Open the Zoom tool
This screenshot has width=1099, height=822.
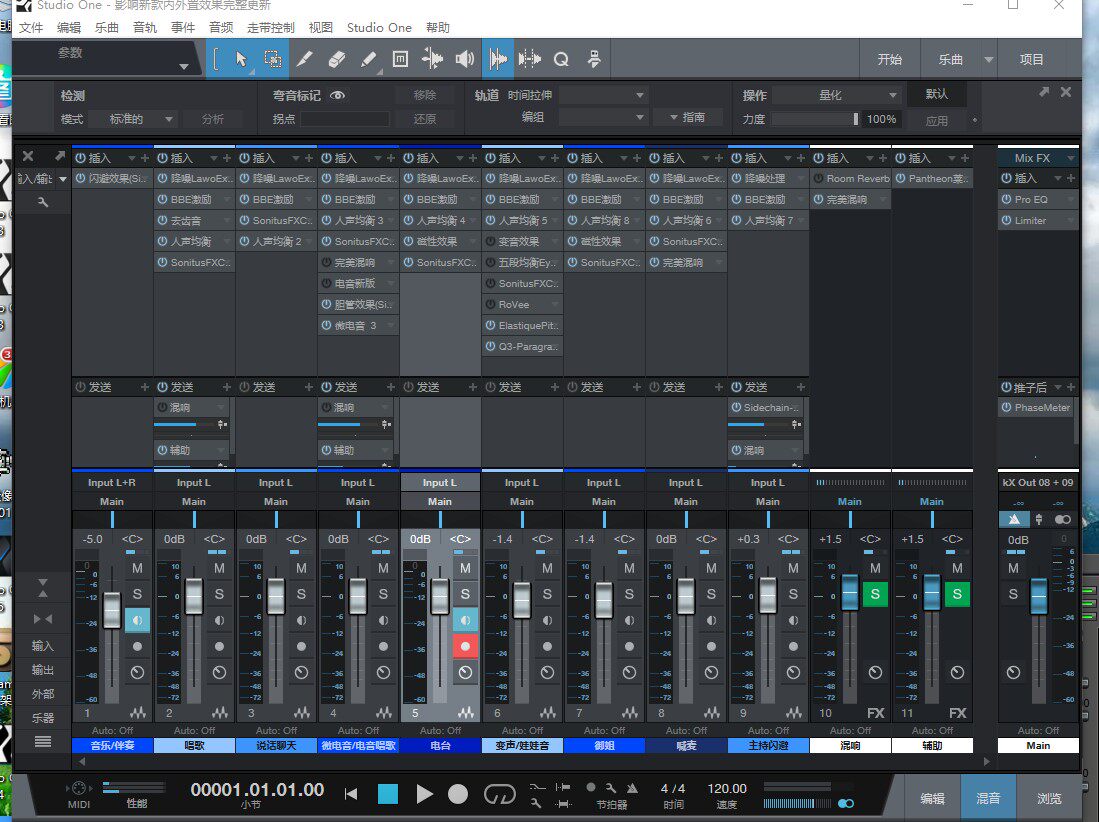[561, 59]
